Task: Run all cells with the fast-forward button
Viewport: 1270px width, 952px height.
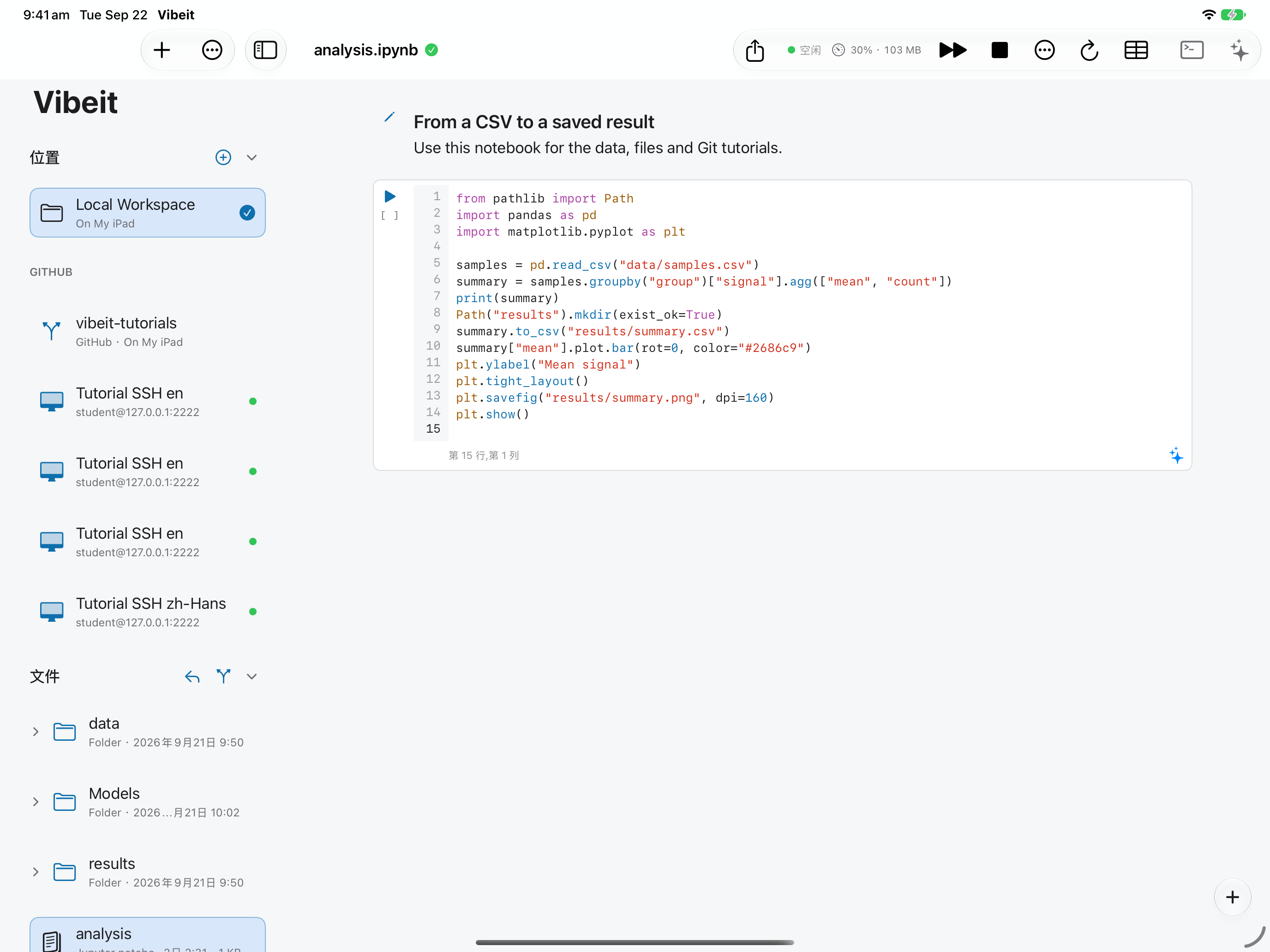Action: 952,50
